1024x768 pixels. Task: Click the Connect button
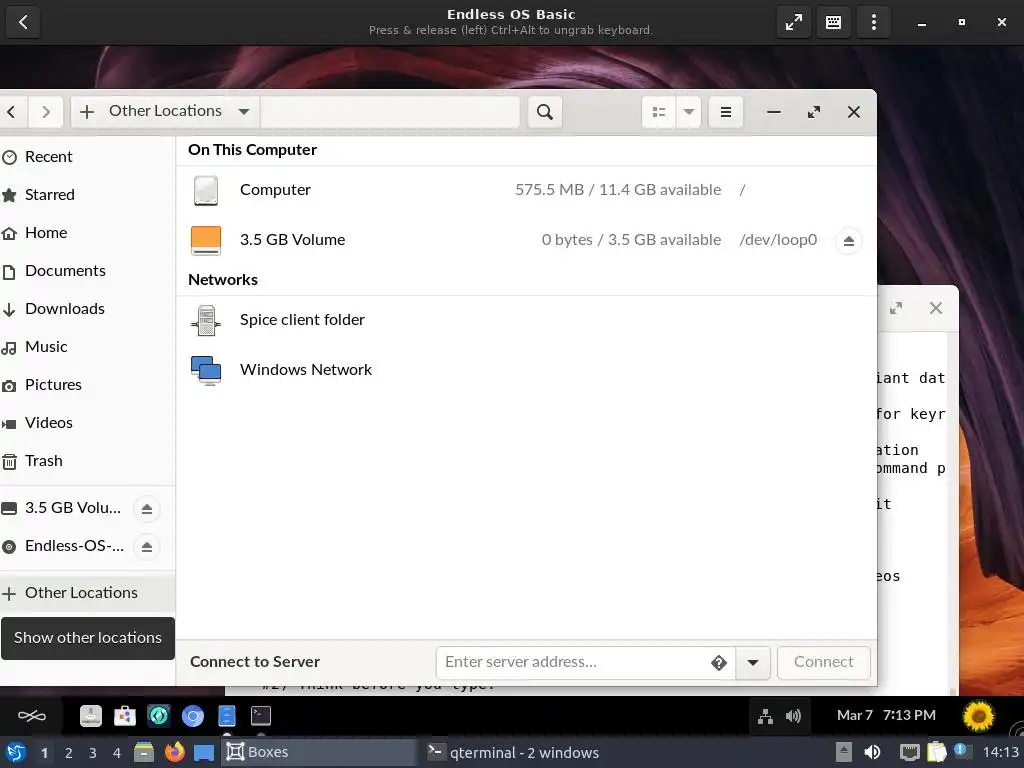pos(824,662)
